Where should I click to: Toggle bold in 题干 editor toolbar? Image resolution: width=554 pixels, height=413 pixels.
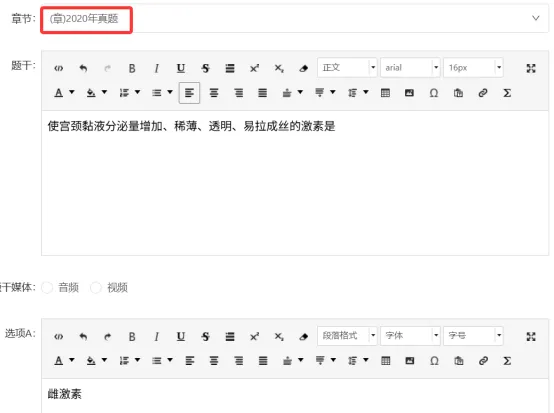pos(132,68)
